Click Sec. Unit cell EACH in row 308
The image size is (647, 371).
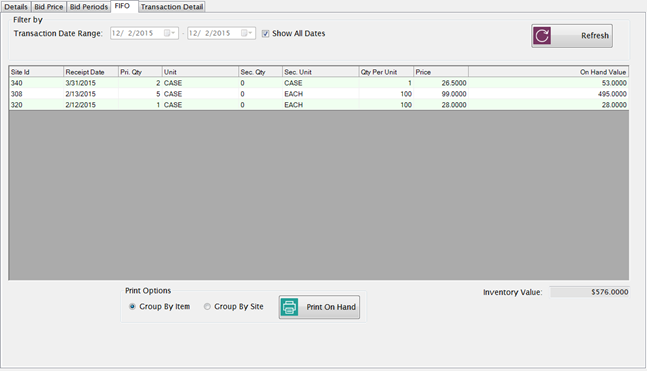click(x=321, y=94)
